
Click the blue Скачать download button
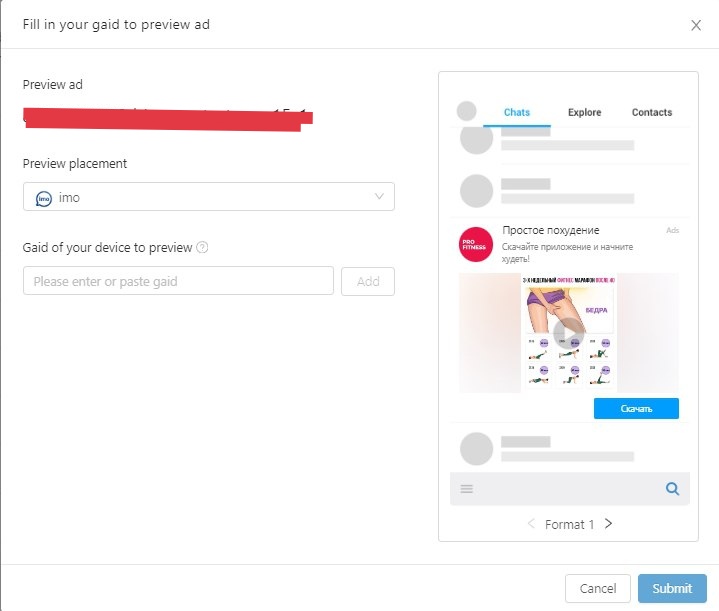tap(636, 408)
